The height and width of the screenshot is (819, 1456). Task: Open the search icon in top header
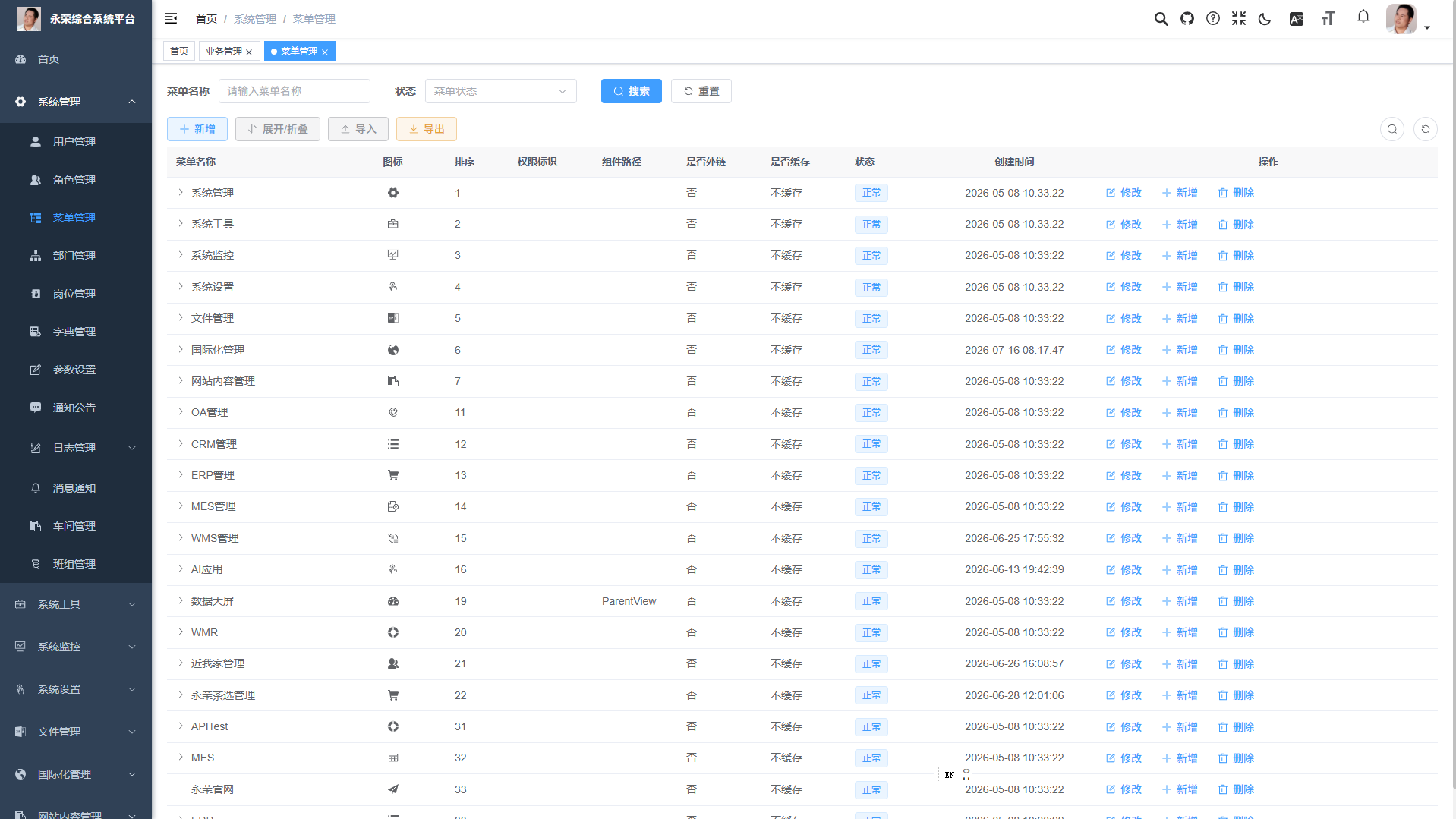click(x=1161, y=19)
